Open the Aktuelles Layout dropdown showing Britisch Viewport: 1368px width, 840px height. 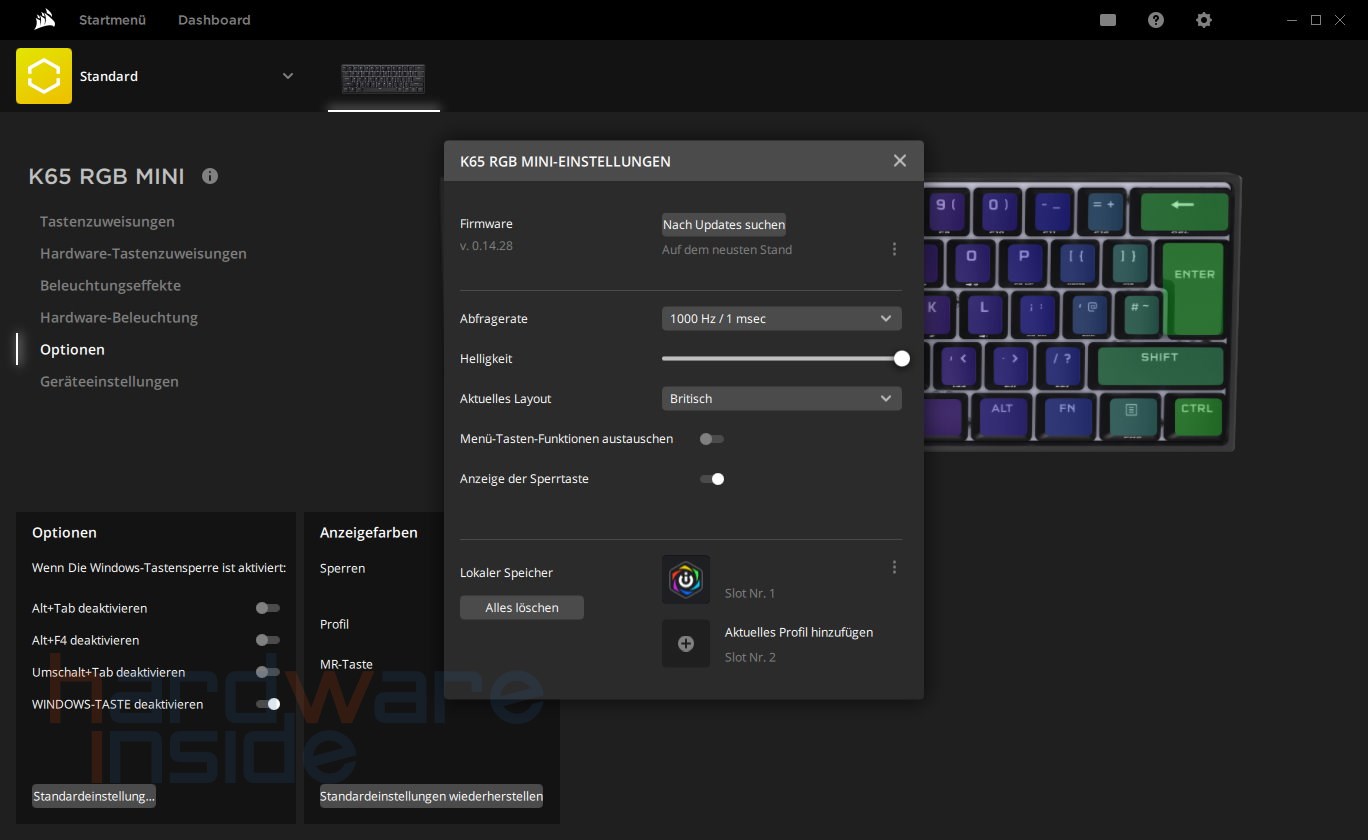click(x=781, y=398)
